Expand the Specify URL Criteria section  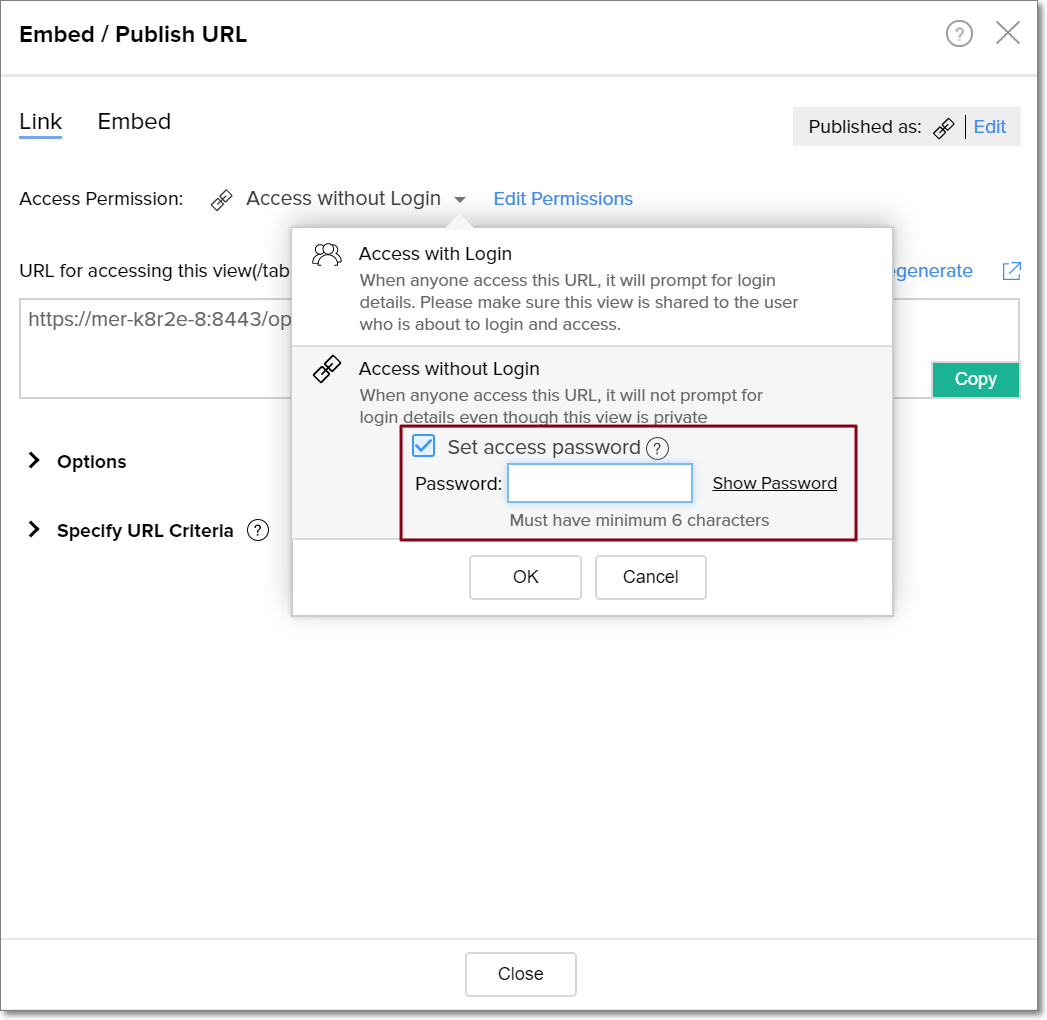coord(35,531)
